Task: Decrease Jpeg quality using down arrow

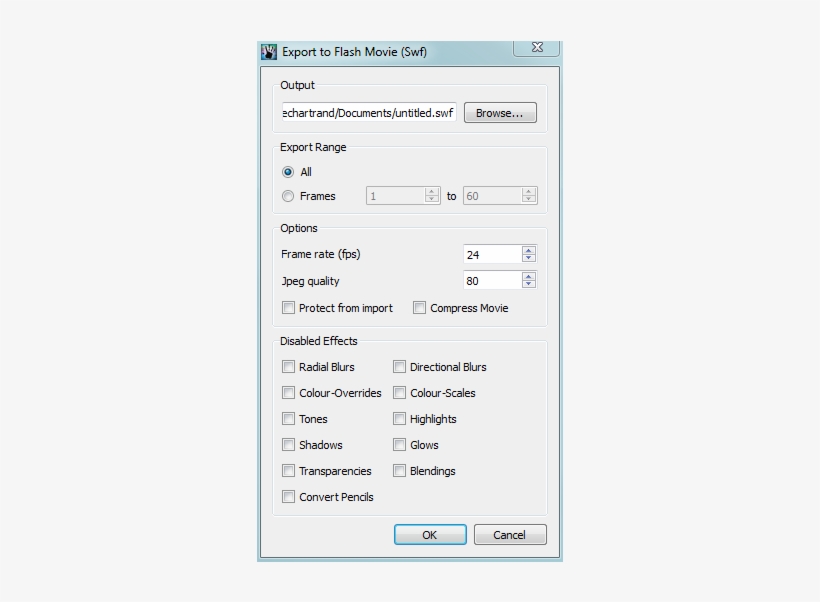Action: (528, 285)
